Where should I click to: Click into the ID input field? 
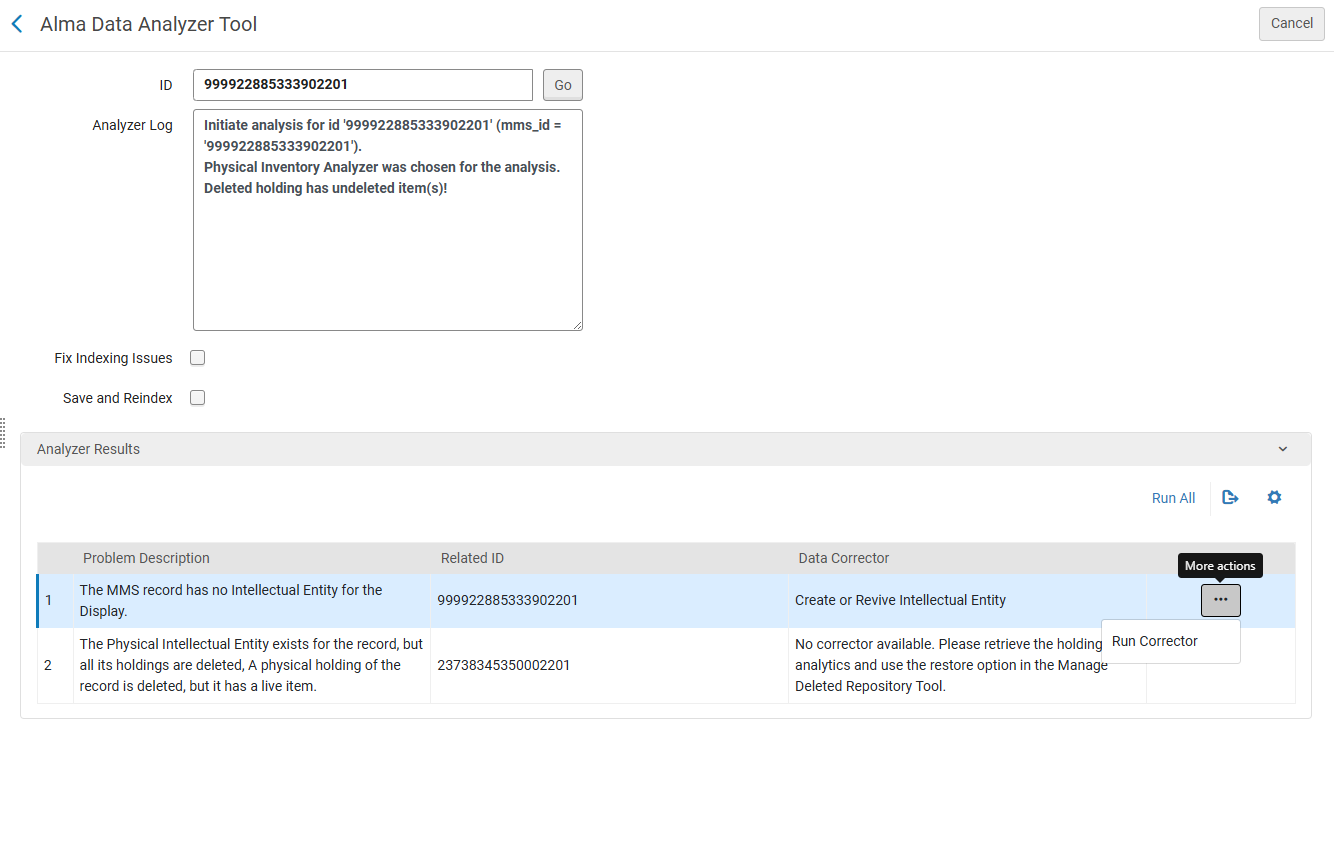(363, 85)
